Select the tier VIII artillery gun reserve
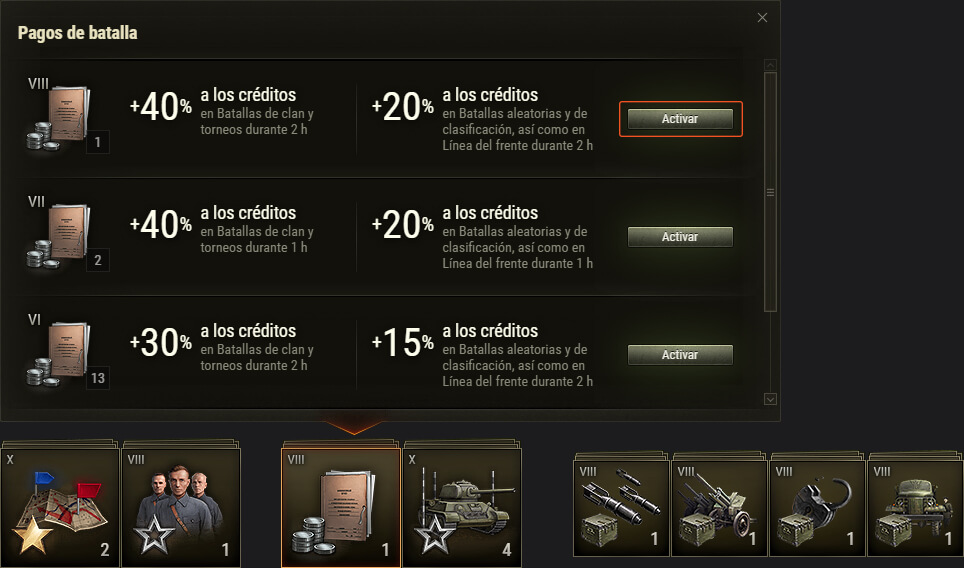 pyautogui.click(x=719, y=508)
